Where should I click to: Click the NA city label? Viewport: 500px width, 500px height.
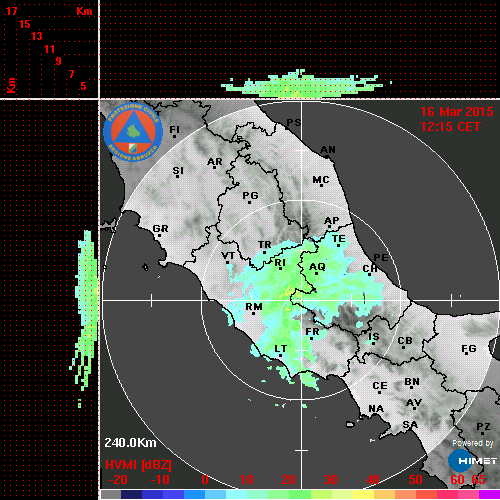click(x=376, y=409)
